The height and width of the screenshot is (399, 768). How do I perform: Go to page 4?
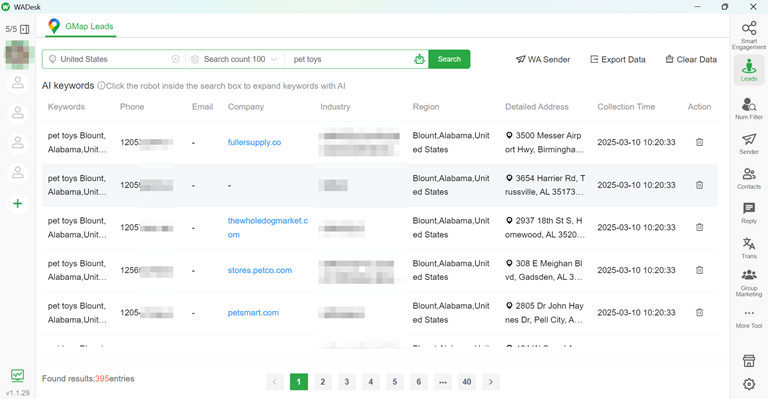(371, 382)
